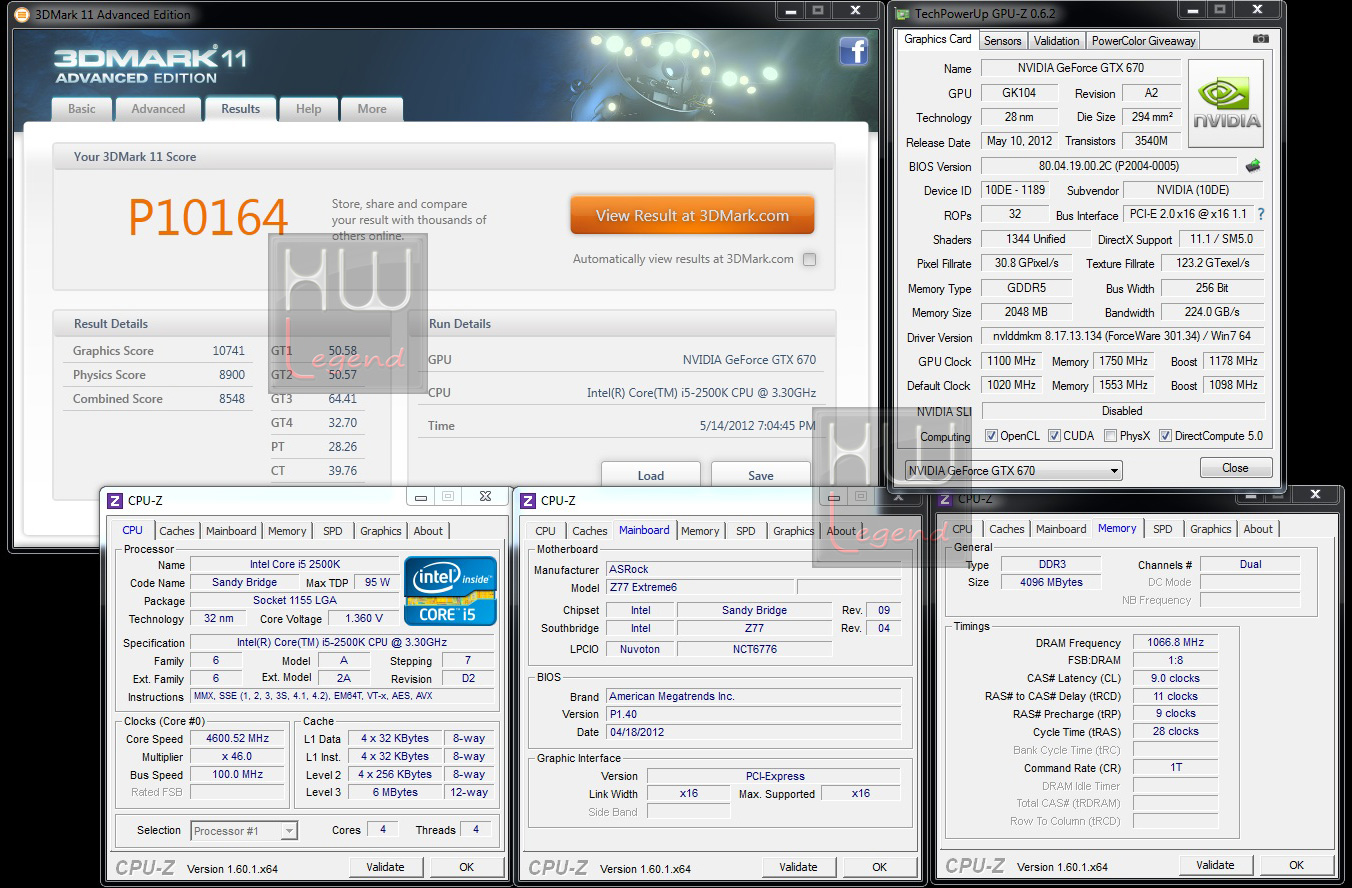
Task: Click the Z77 Extreme6 model field
Action: pos(700,587)
